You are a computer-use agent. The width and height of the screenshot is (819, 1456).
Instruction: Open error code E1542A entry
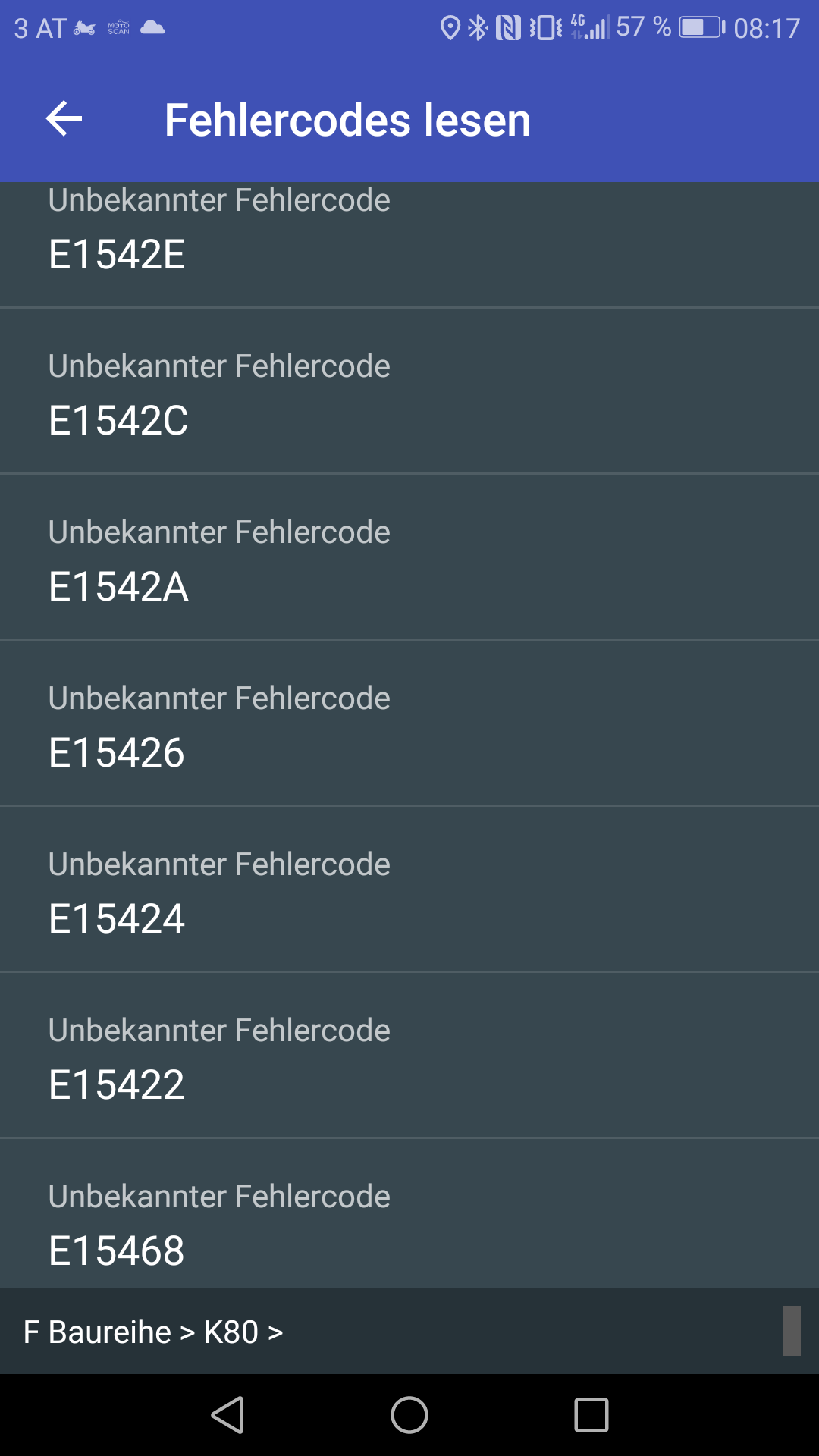coord(409,557)
